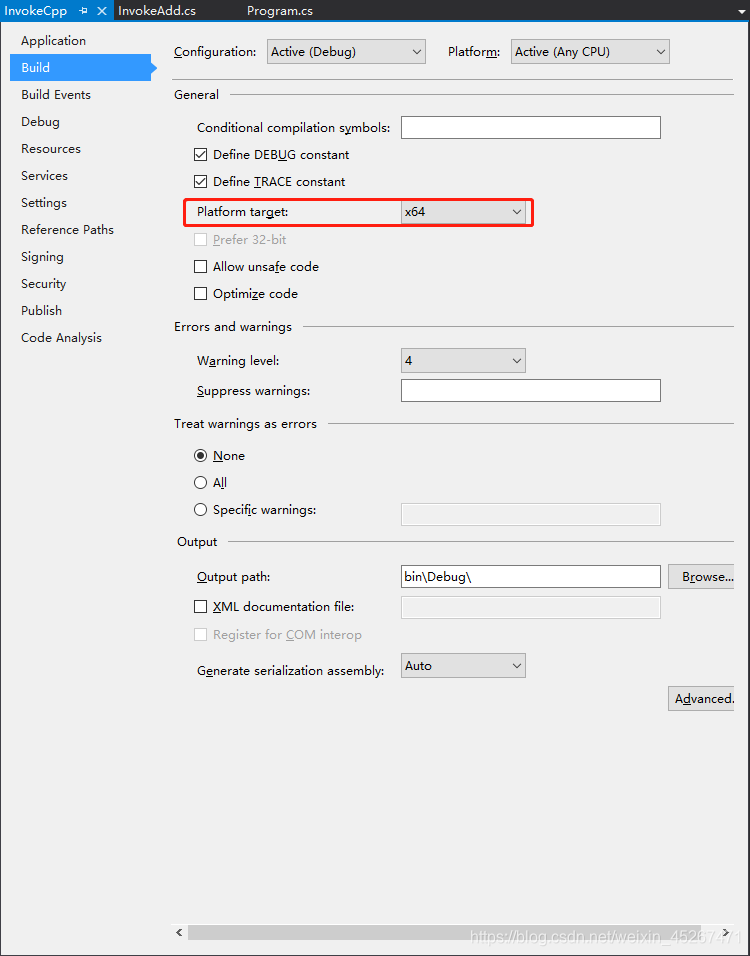This screenshot has height=956, width=750.
Task: Open the Security page
Action: click(x=43, y=284)
